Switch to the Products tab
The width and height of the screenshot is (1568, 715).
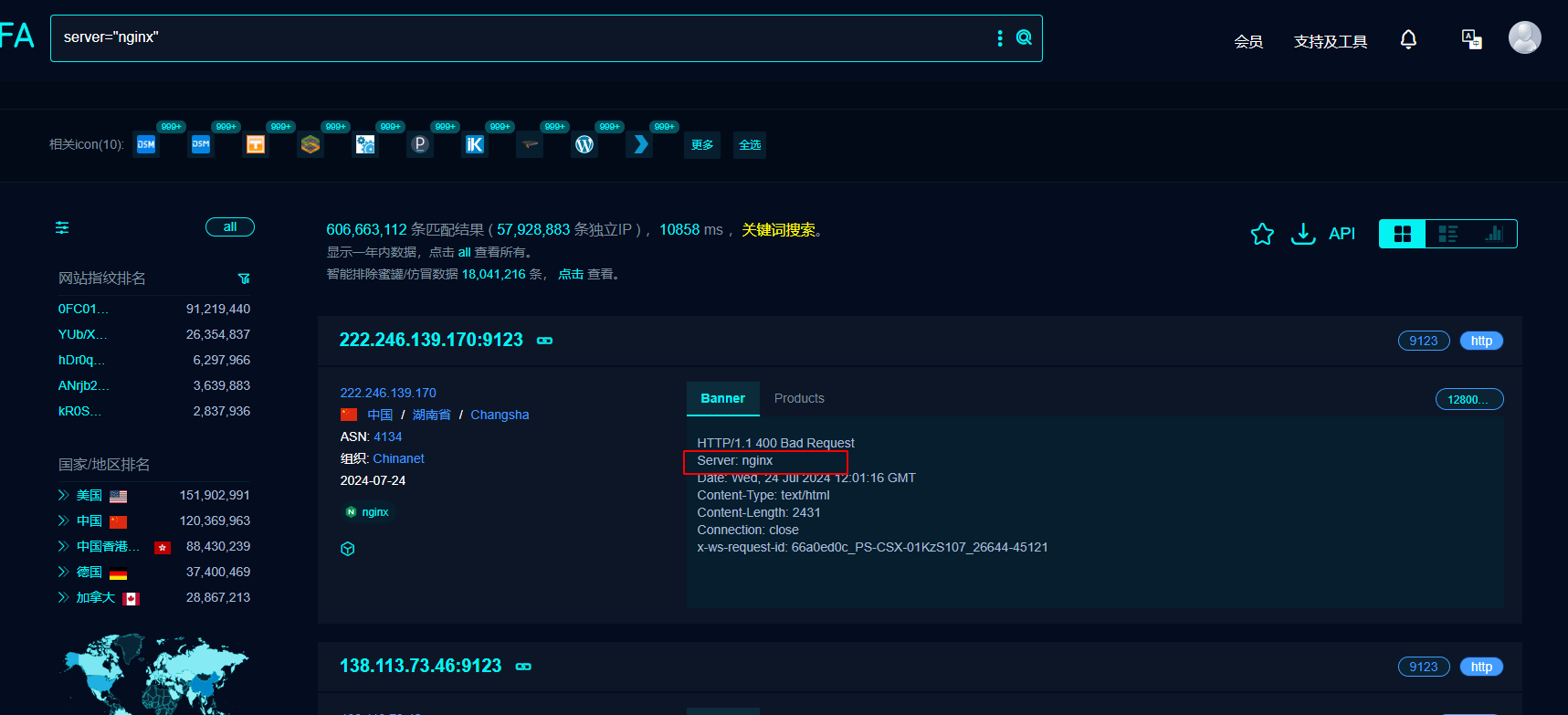point(799,399)
